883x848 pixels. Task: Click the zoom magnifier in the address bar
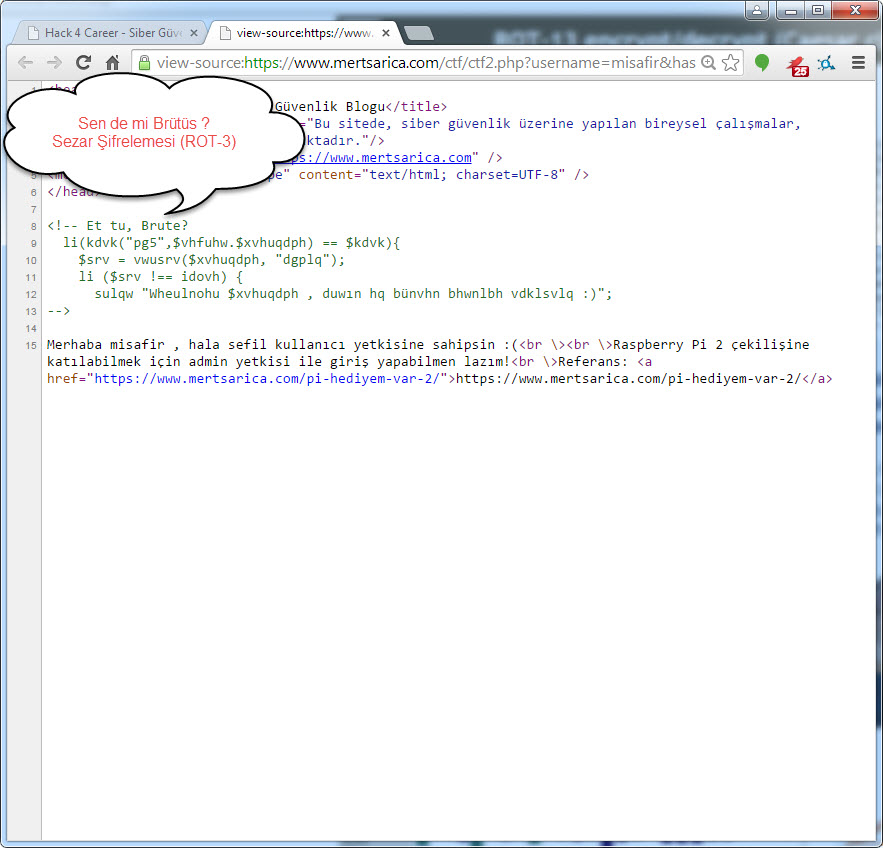tap(708, 63)
